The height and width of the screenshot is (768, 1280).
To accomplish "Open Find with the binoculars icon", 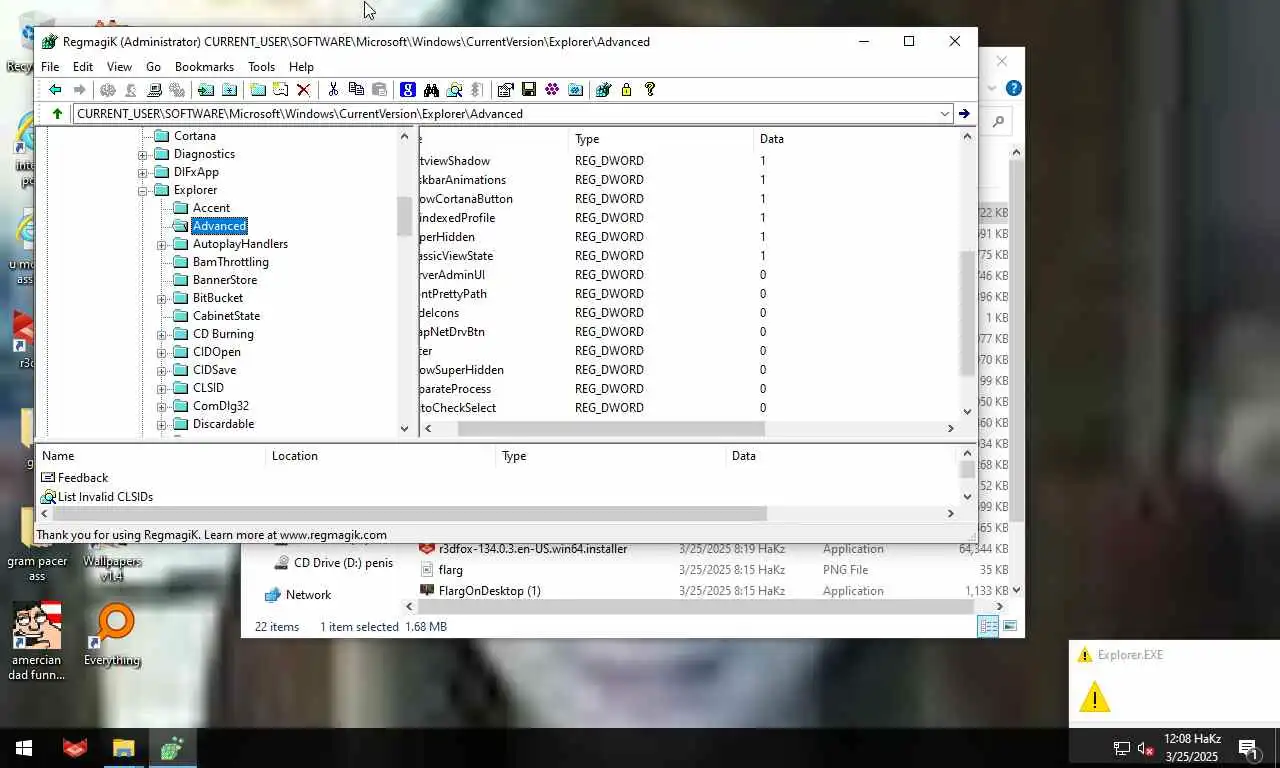I will [x=431, y=90].
